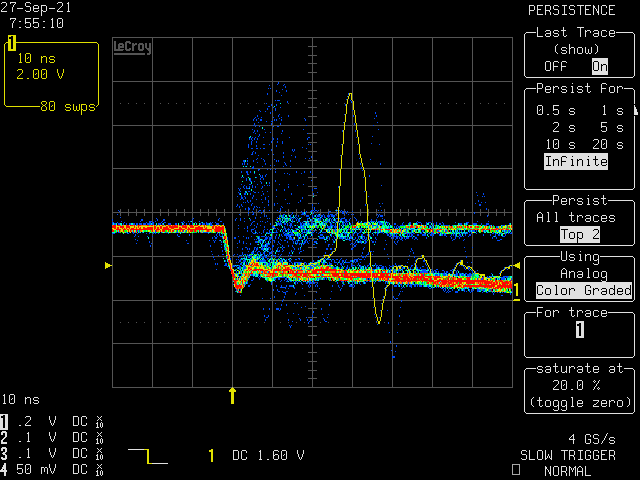Select the For trace 1 menu field
The height and width of the screenshot is (480, 640).
coord(579,330)
